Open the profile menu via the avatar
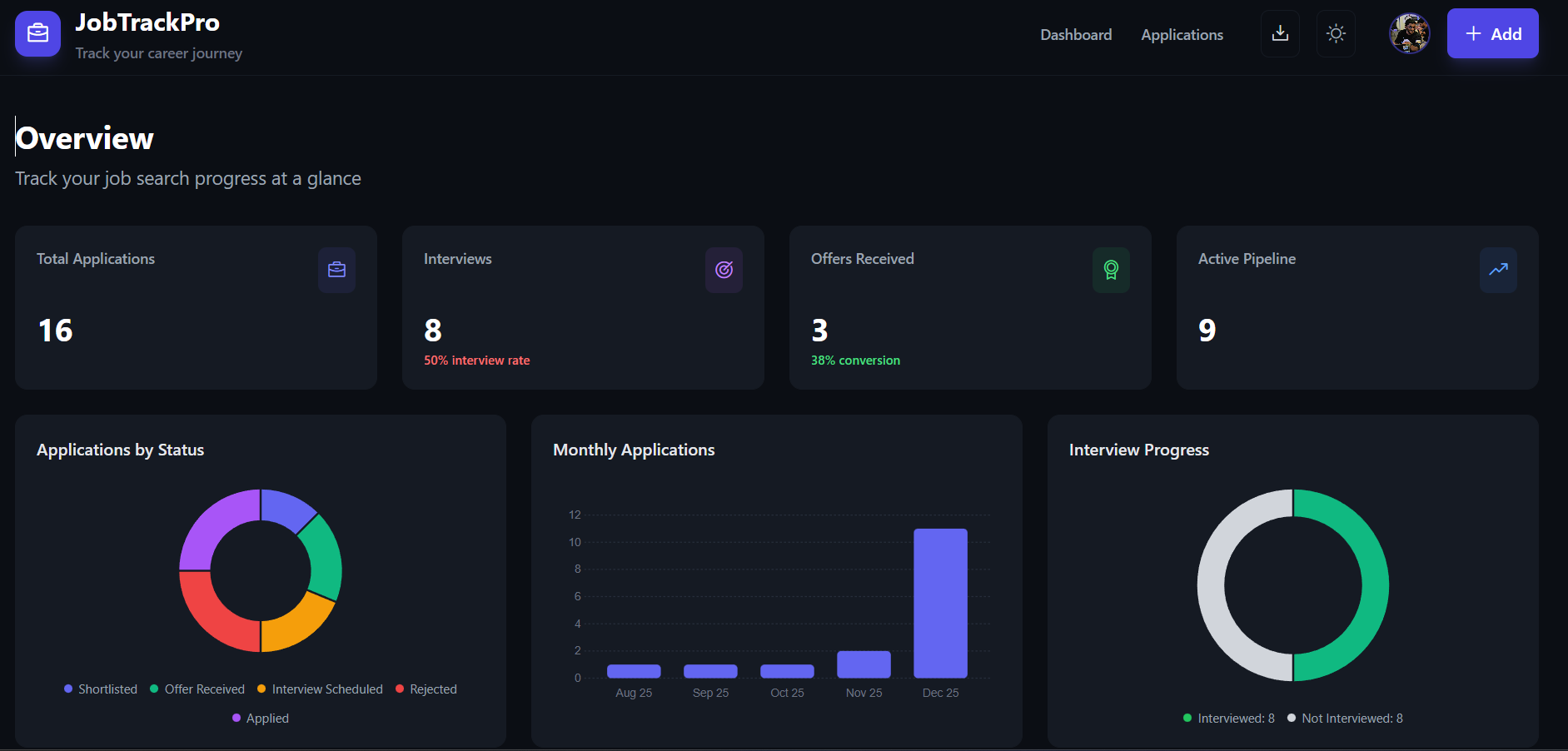 [x=1410, y=33]
